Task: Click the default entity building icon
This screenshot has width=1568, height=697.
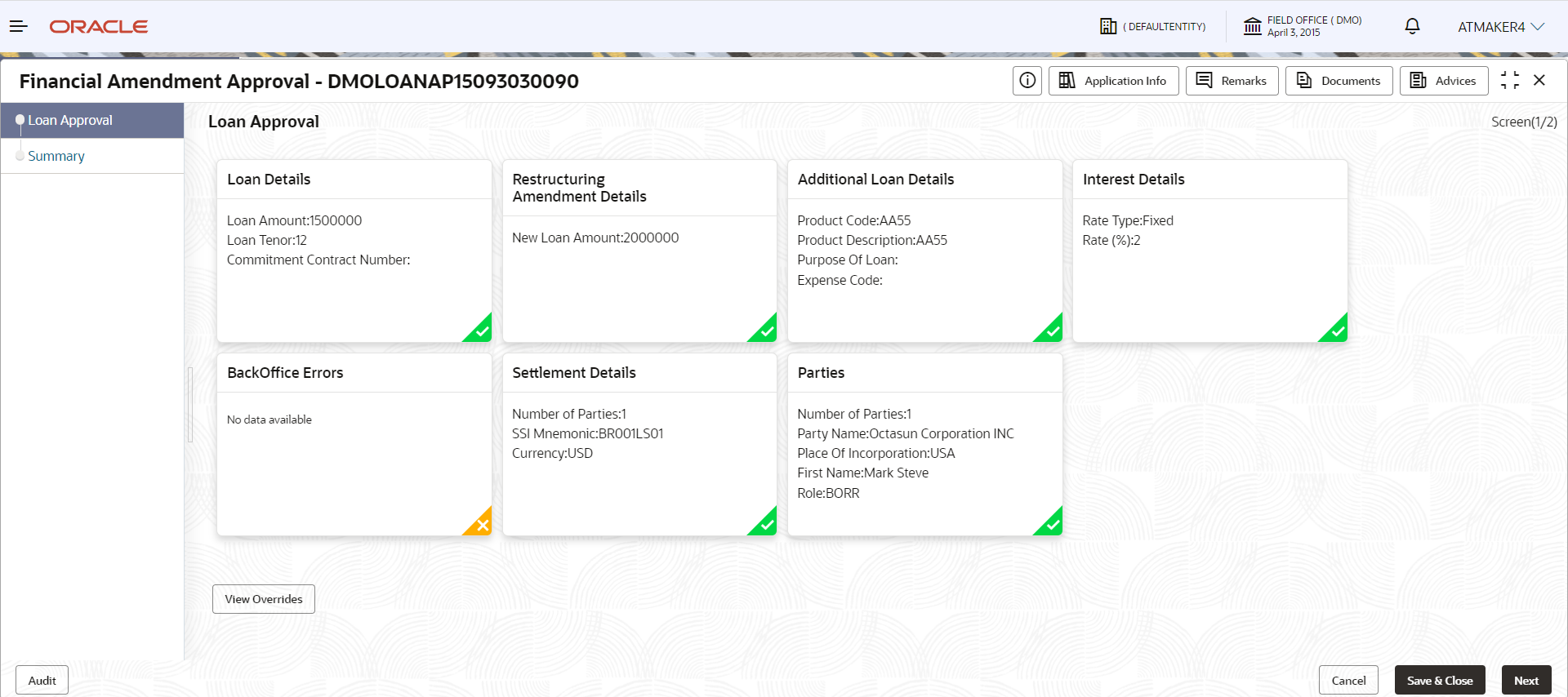Action: click(x=1108, y=26)
